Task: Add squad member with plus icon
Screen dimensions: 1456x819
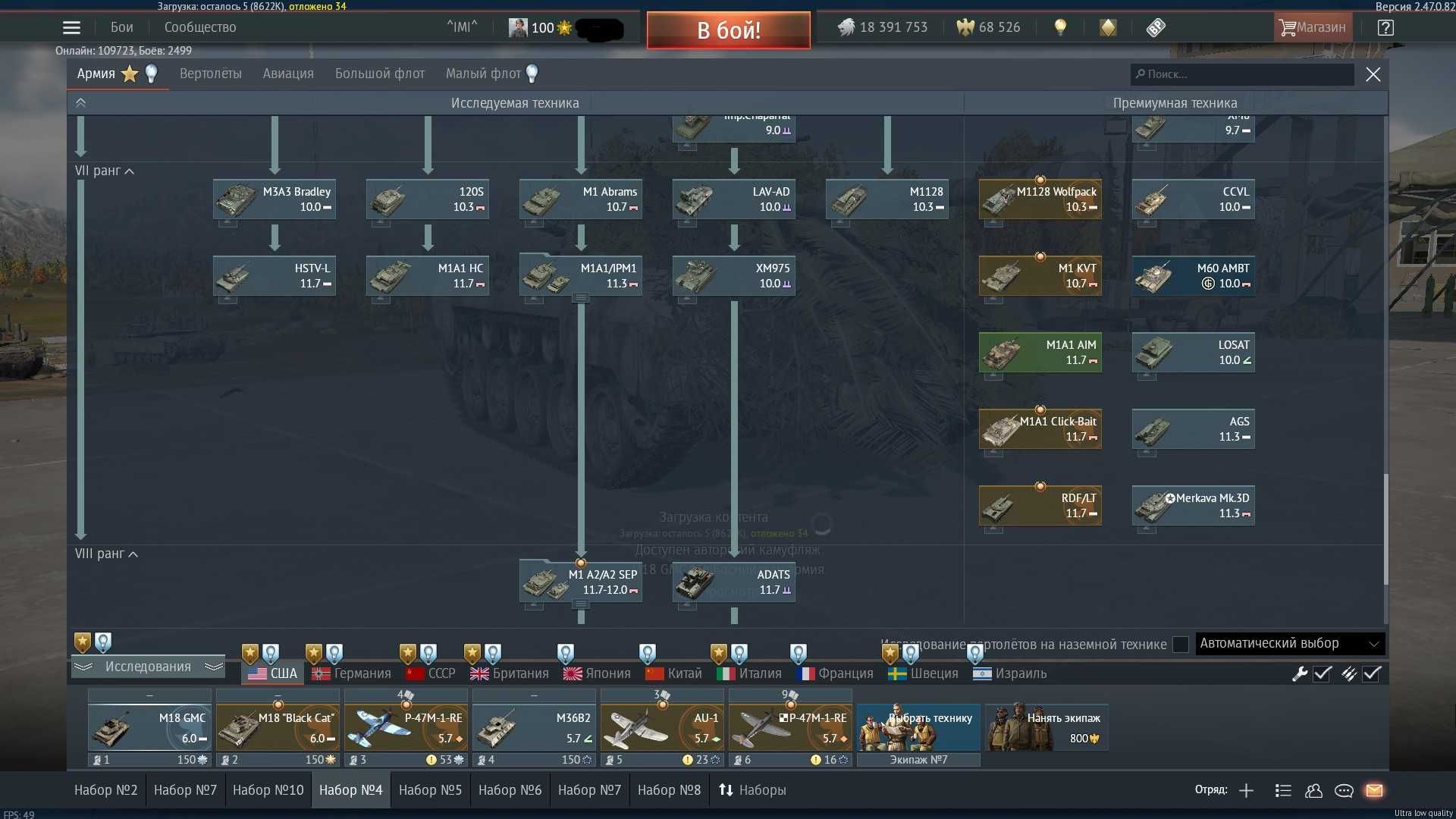Action: pyautogui.click(x=1246, y=791)
